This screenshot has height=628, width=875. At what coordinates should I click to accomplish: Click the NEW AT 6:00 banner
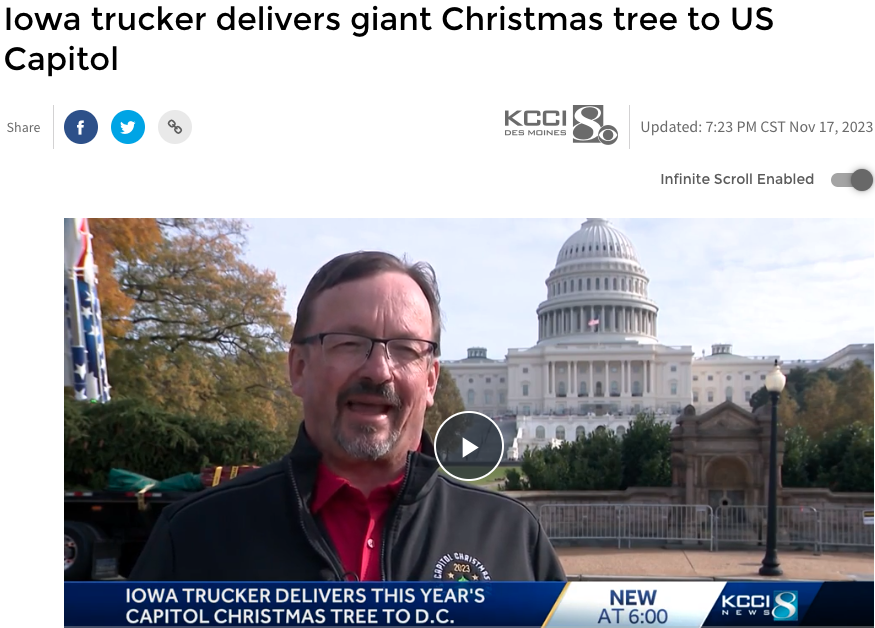(632, 606)
